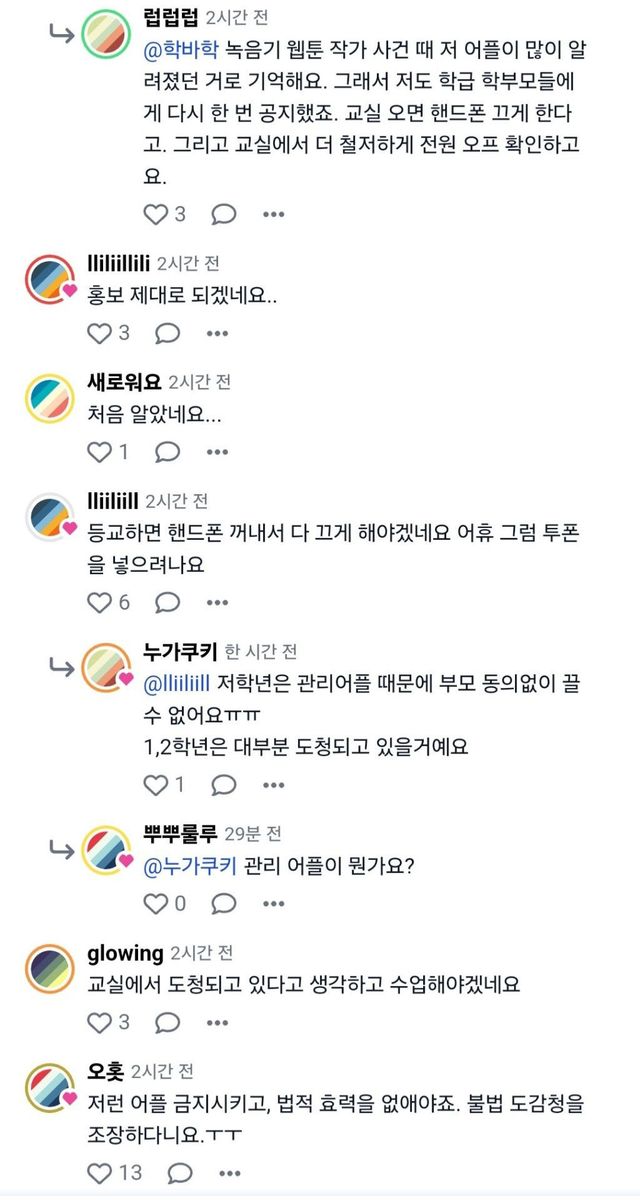
Task: Like 오홋's comment with 13 likes
Action: pyautogui.click(x=100, y=1173)
